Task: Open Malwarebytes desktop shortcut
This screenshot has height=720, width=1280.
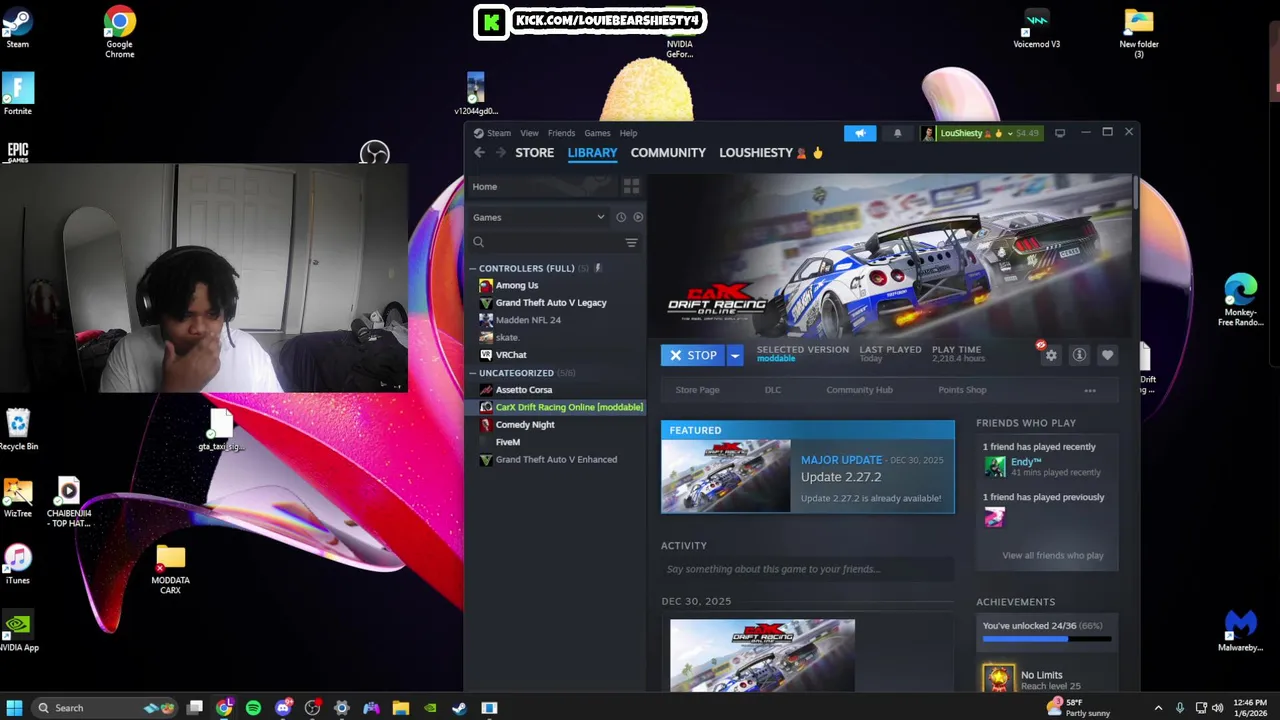Action: (1240, 630)
